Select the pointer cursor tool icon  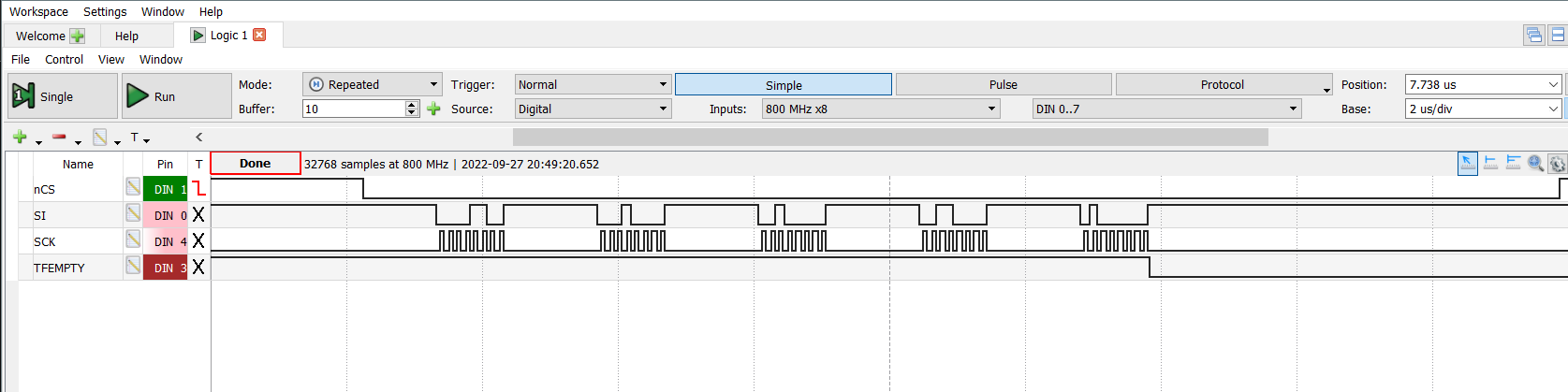click(1468, 163)
